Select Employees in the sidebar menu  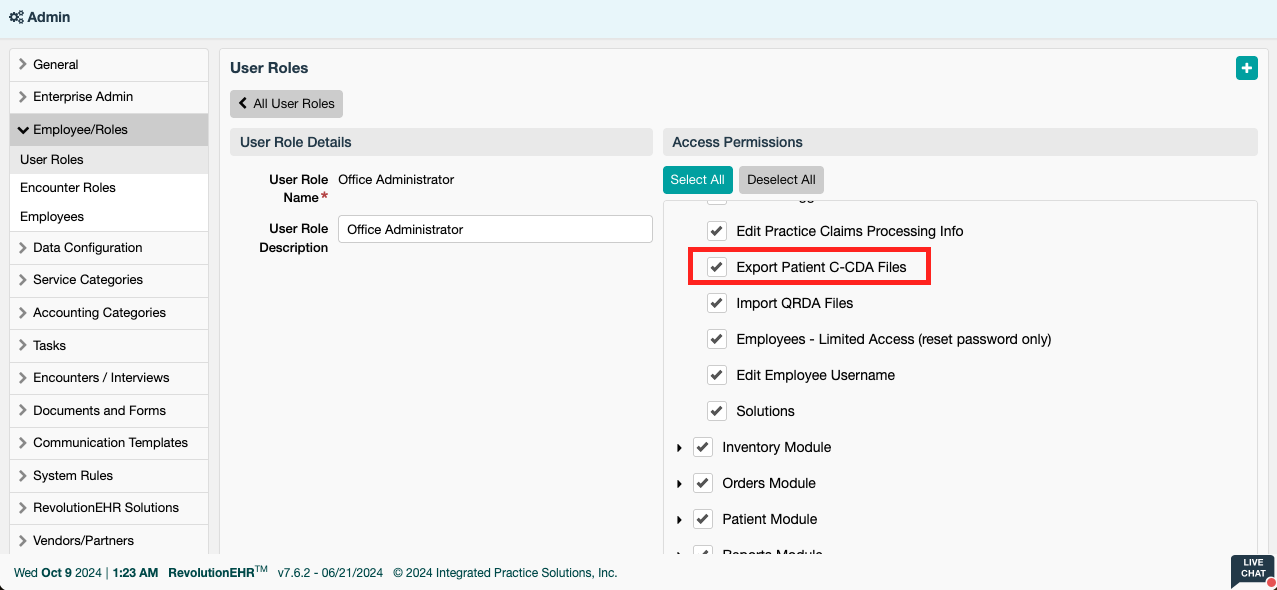pos(52,217)
